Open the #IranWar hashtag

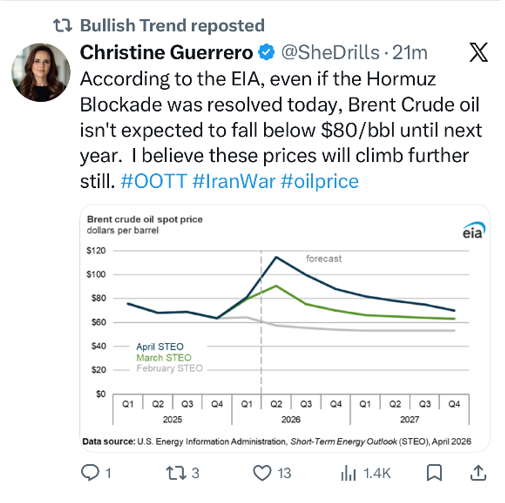pos(234,181)
